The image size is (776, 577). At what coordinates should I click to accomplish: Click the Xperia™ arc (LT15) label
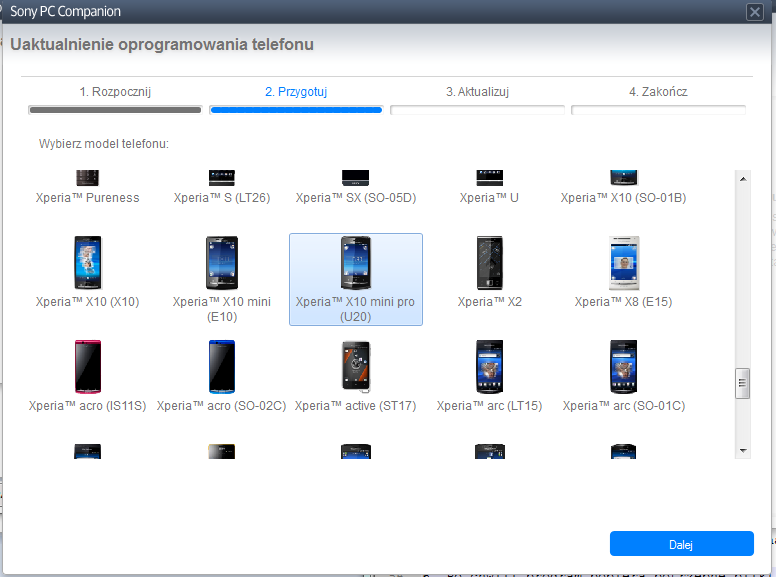tap(489, 406)
